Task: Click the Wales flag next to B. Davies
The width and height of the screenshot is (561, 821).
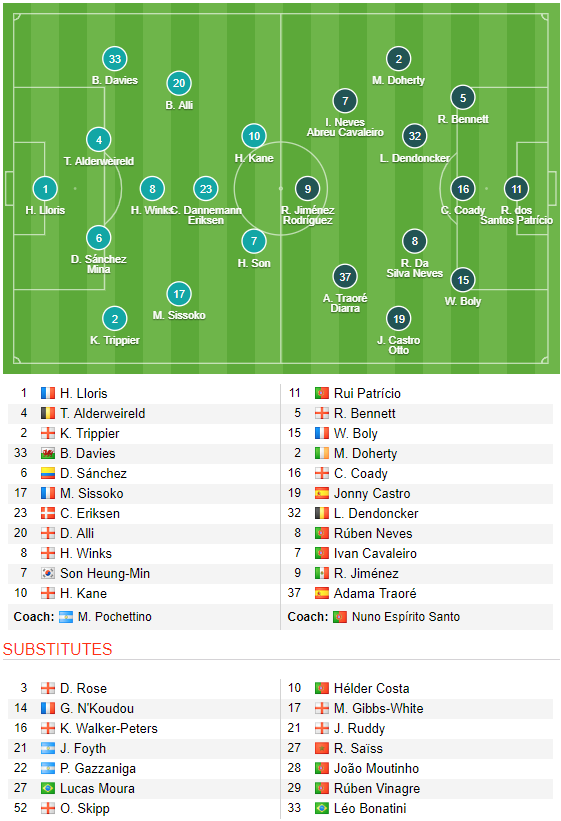Action: [48, 453]
